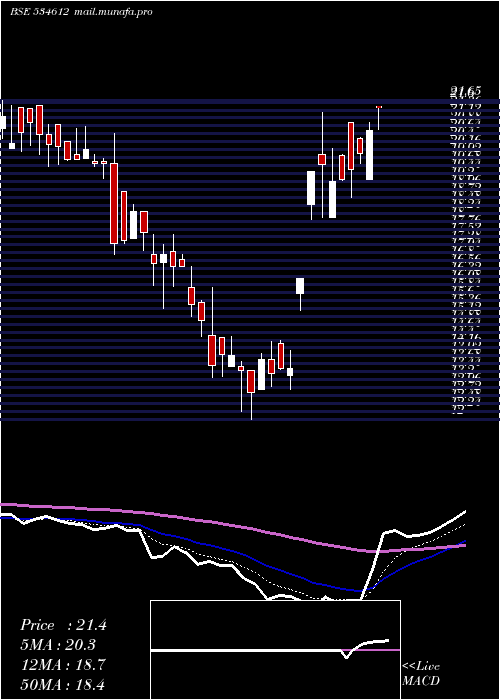The width and height of the screenshot is (500, 700).
Task: Click the 'BSE 534612 mail.munafa.pro' header text
Action: (x=81, y=12)
